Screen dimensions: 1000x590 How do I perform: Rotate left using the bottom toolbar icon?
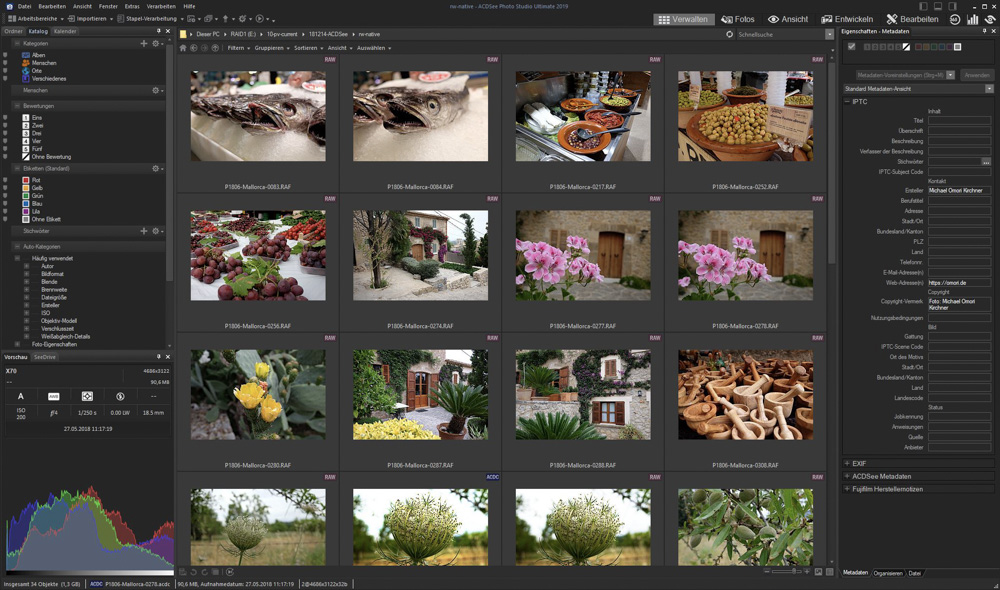coord(193,572)
